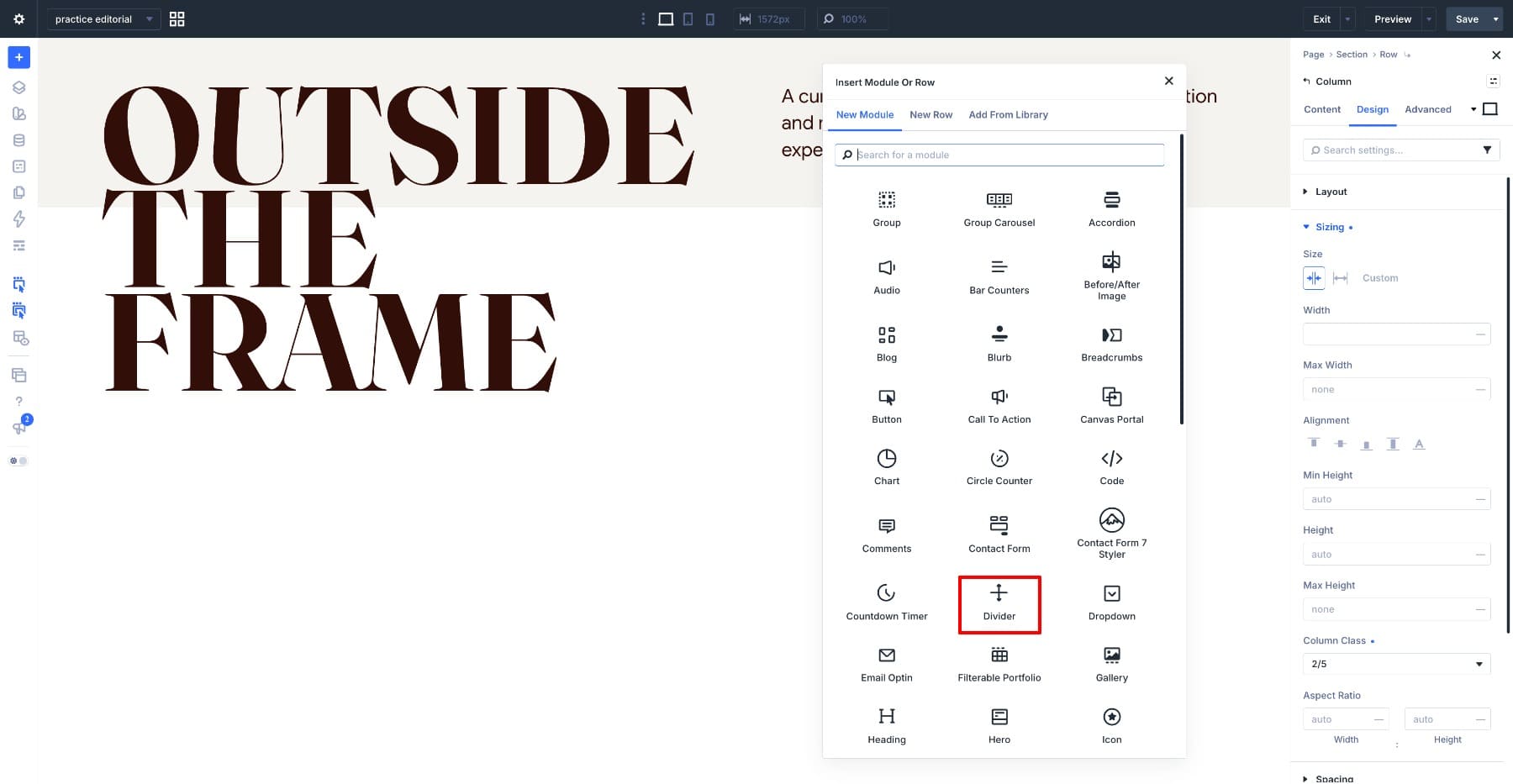This screenshot has width=1513, height=784.
Task: Open the Column Class 2/5 dropdown
Action: click(x=1396, y=664)
